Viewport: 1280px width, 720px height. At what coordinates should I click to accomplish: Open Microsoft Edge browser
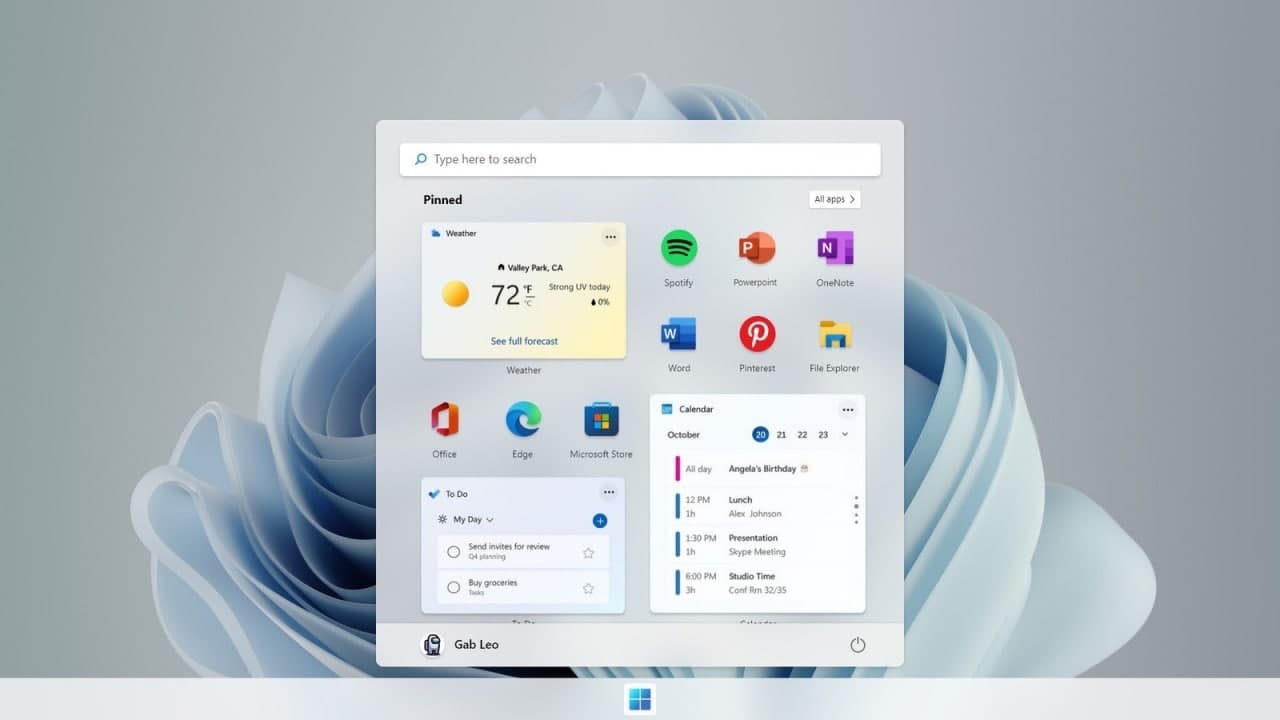[x=523, y=419]
